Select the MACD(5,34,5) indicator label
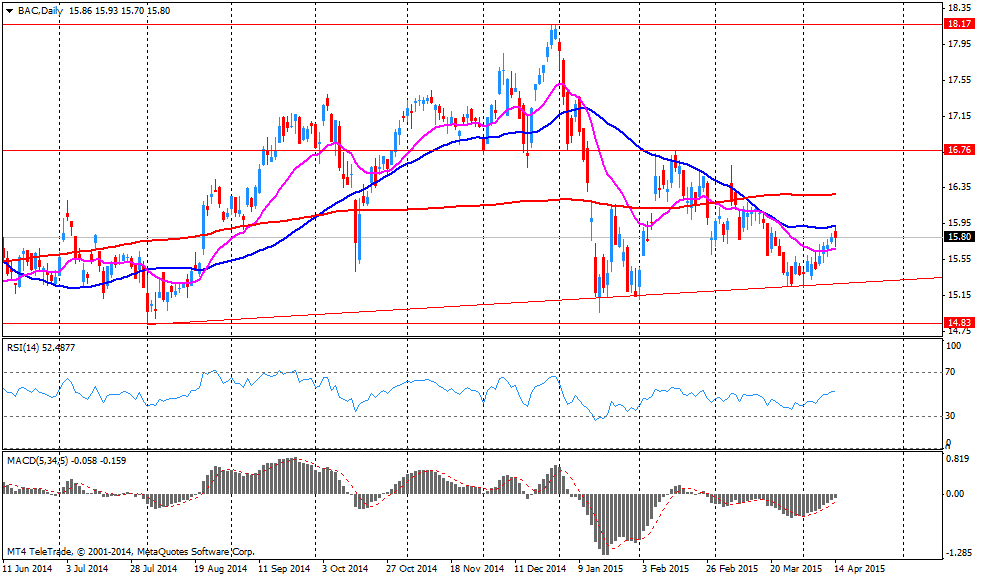The image size is (982, 577). click(x=66, y=460)
